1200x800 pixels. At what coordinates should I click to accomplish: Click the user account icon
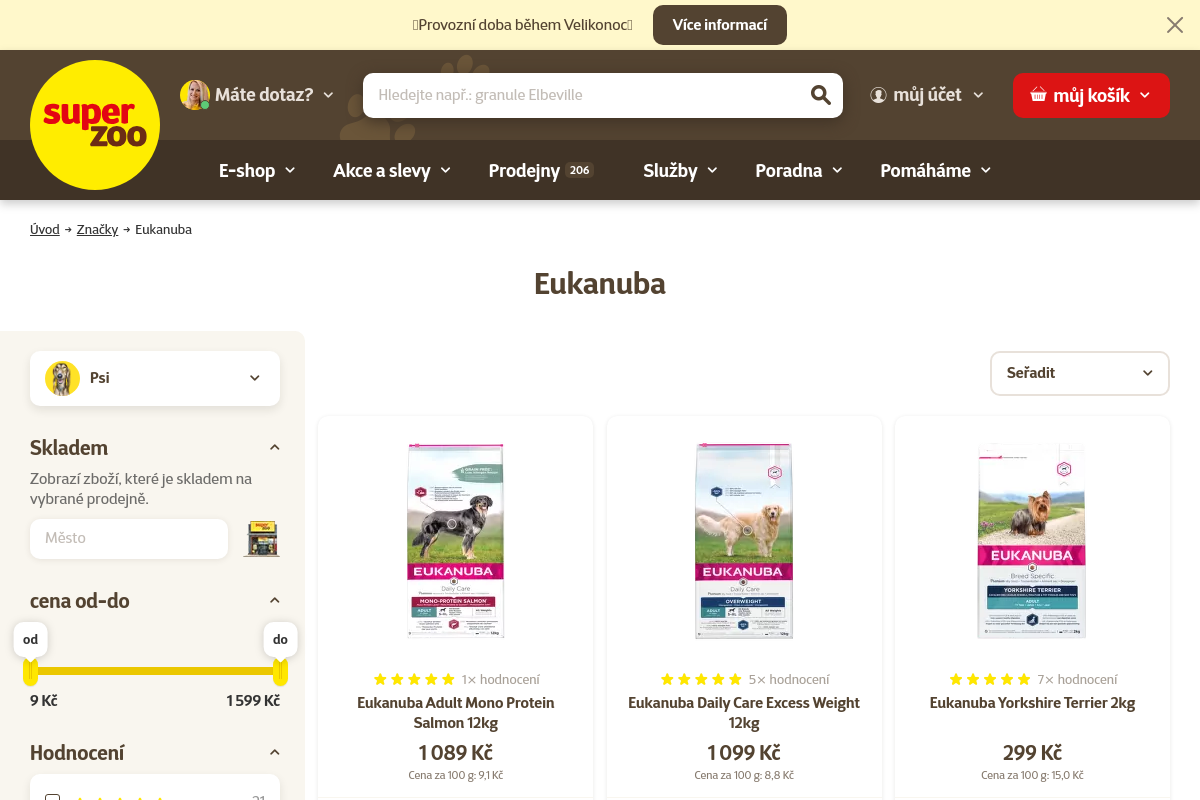click(x=879, y=95)
